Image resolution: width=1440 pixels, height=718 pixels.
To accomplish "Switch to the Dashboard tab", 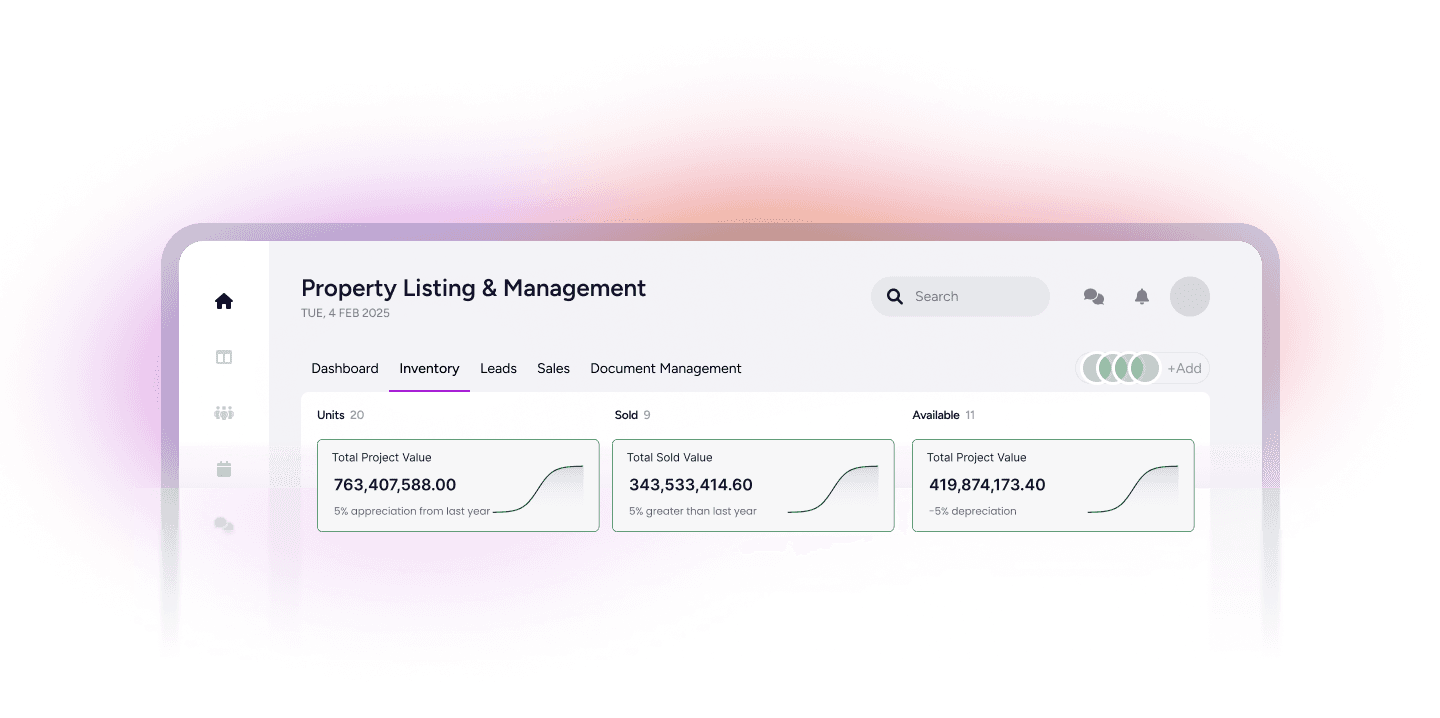I will pyautogui.click(x=345, y=369).
